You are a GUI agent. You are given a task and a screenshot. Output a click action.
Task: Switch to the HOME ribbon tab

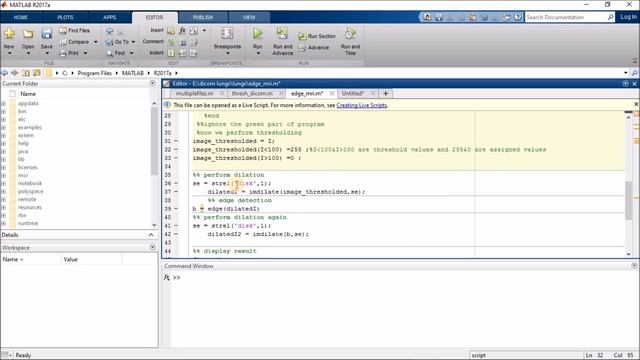(x=20, y=18)
